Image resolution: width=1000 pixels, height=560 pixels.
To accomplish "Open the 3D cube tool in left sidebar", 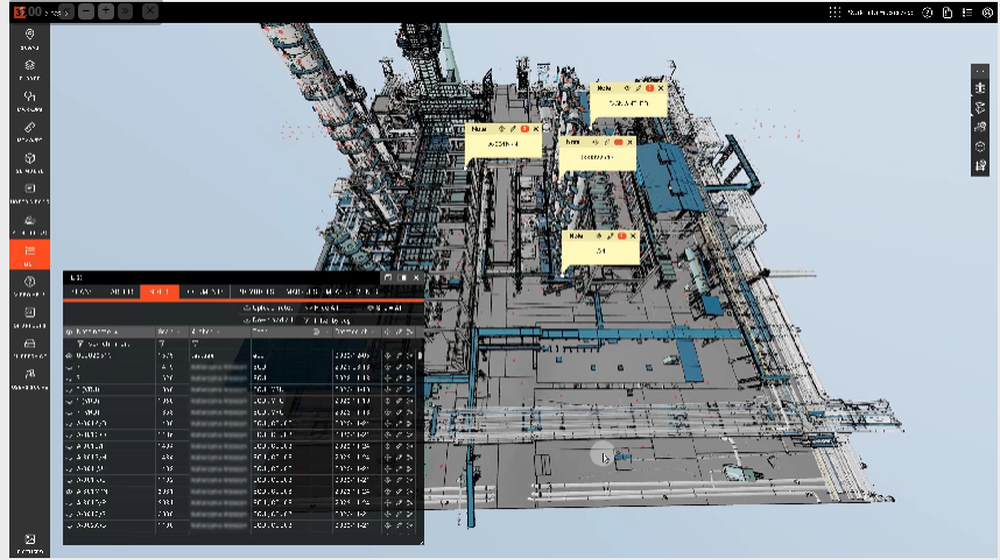I will click(x=29, y=162).
